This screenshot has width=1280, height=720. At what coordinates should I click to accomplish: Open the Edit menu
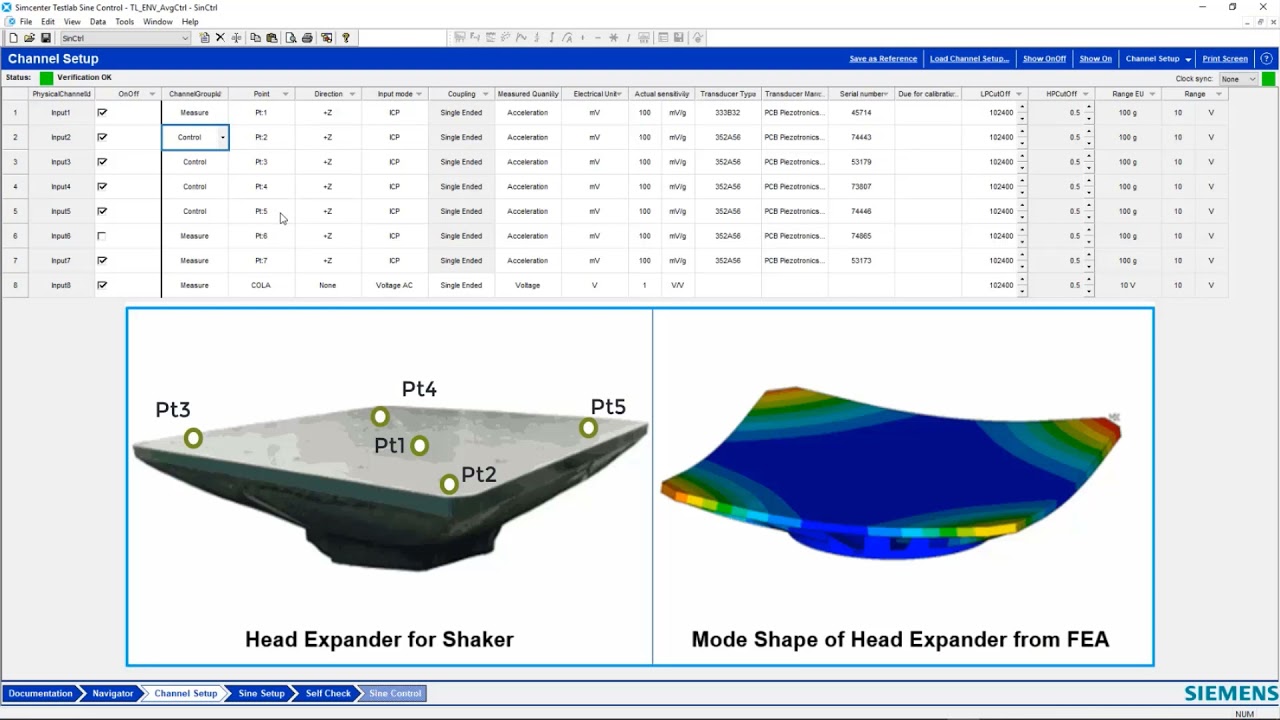tap(48, 21)
